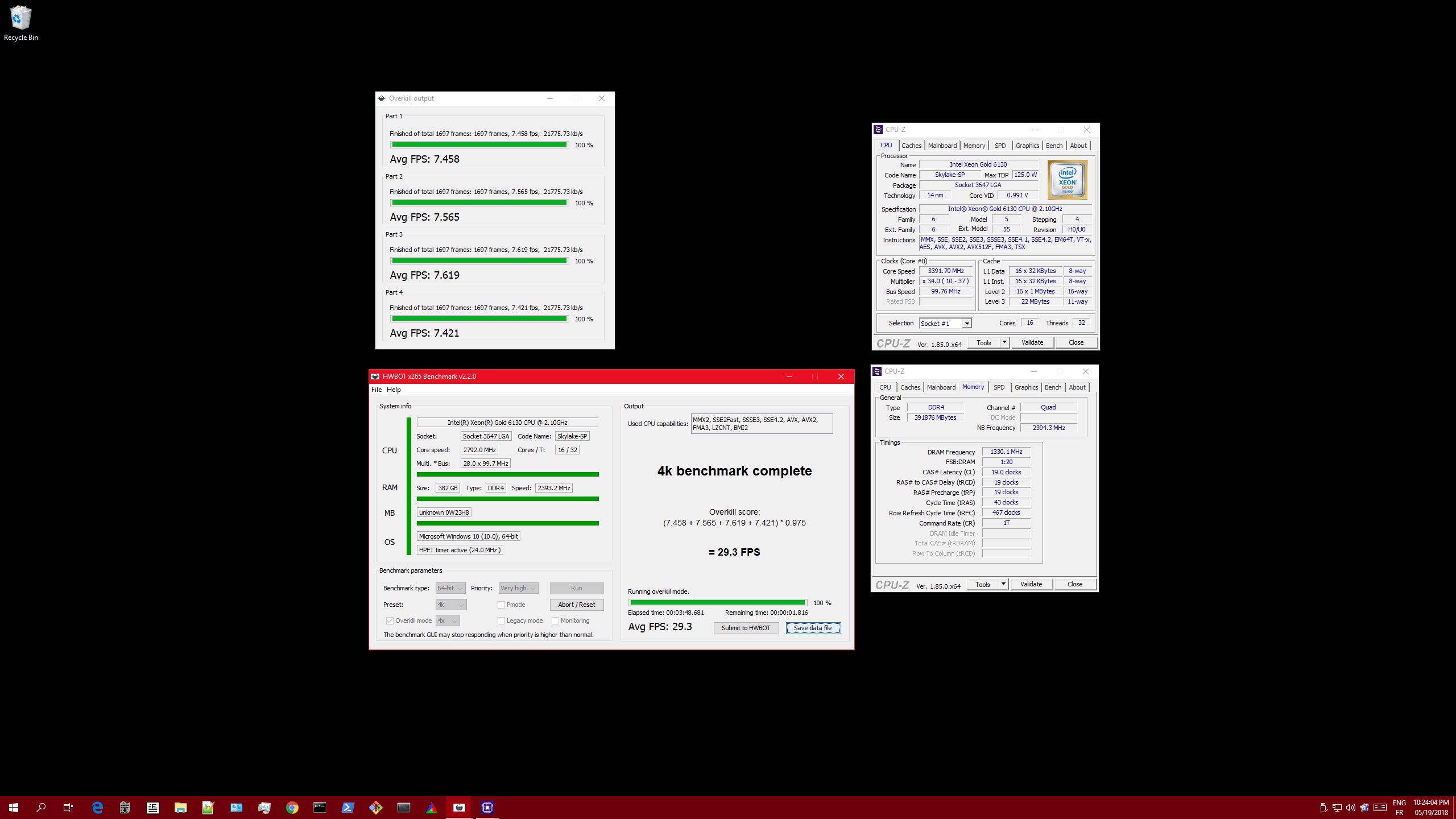This screenshot has height=819, width=1456.
Task: Toggle the Monitoring checkbox
Action: (x=555, y=621)
